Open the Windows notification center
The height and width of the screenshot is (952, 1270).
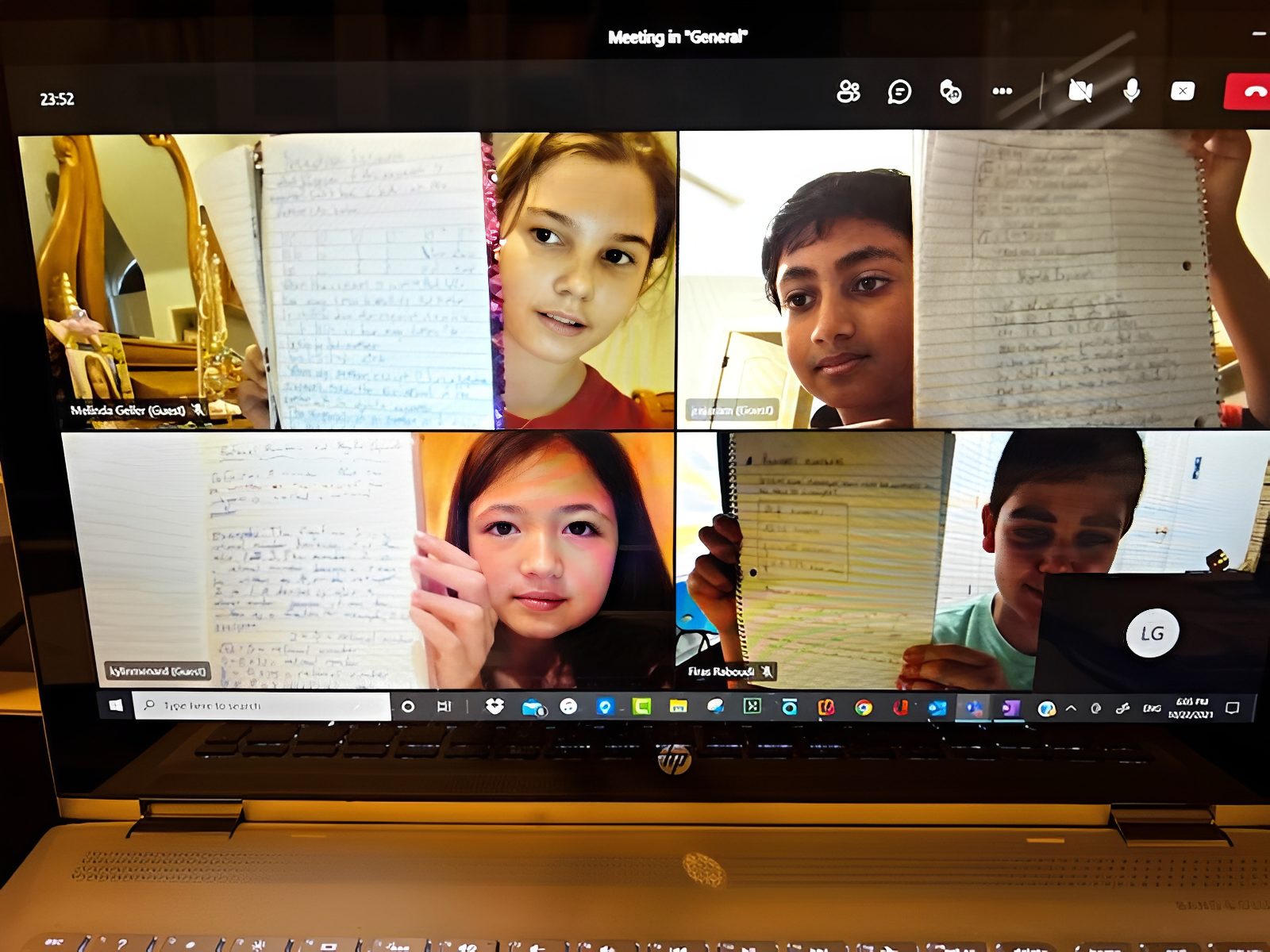click(1232, 708)
